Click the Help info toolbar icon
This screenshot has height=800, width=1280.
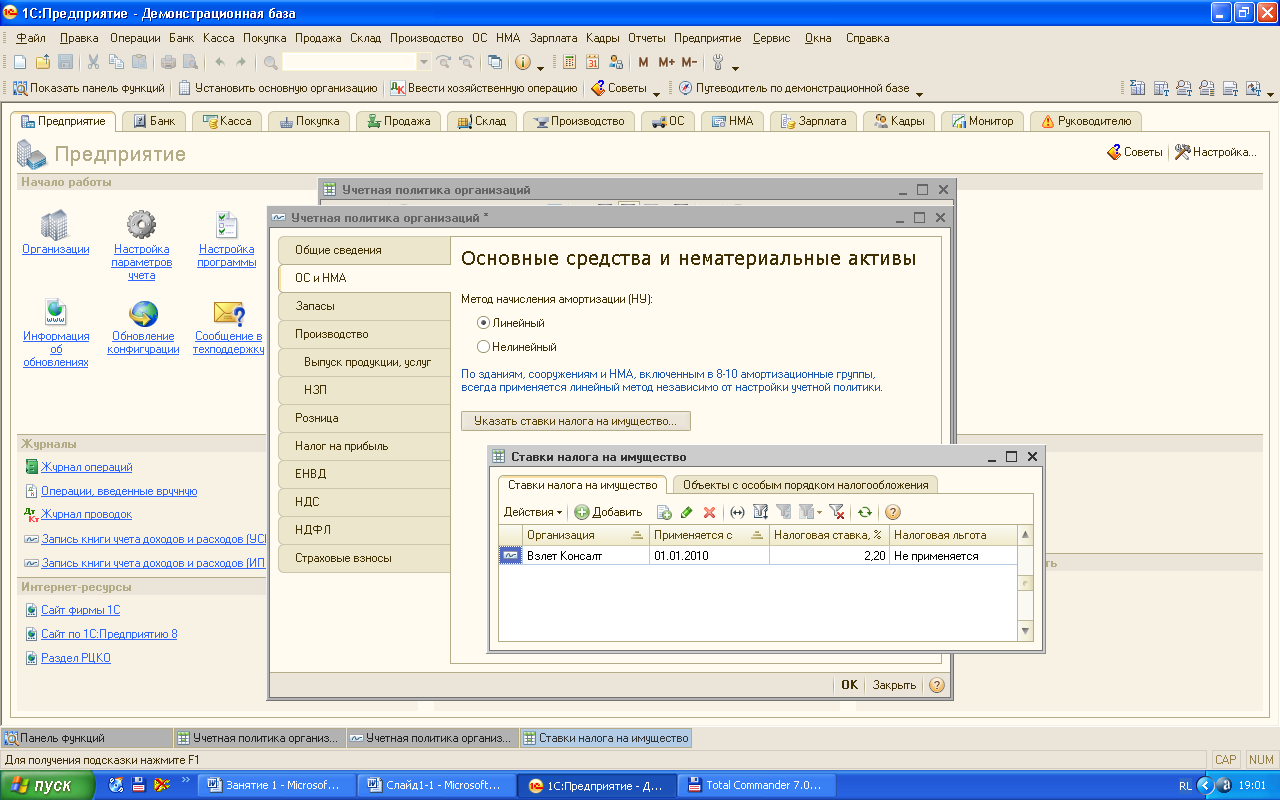(523, 62)
